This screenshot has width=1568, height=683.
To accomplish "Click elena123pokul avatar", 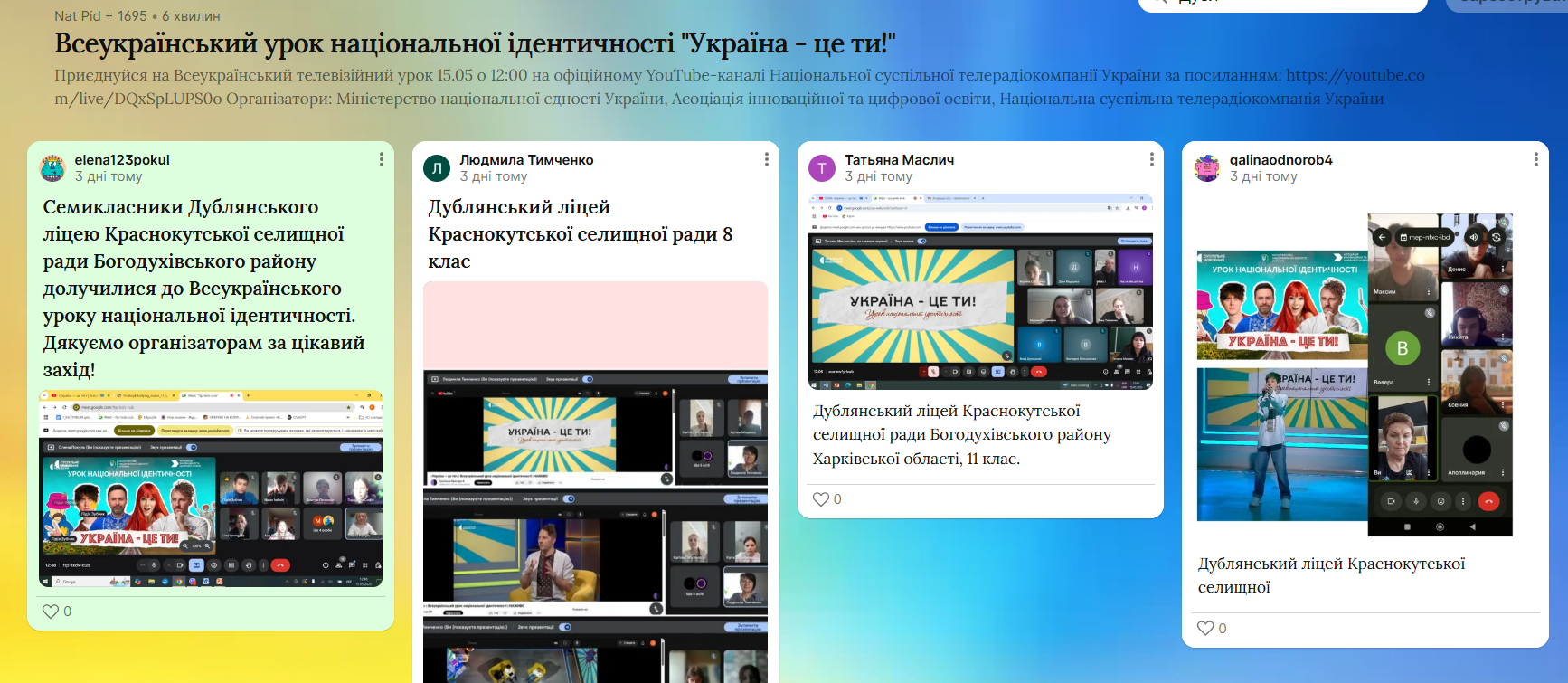I will (x=53, y=168).
